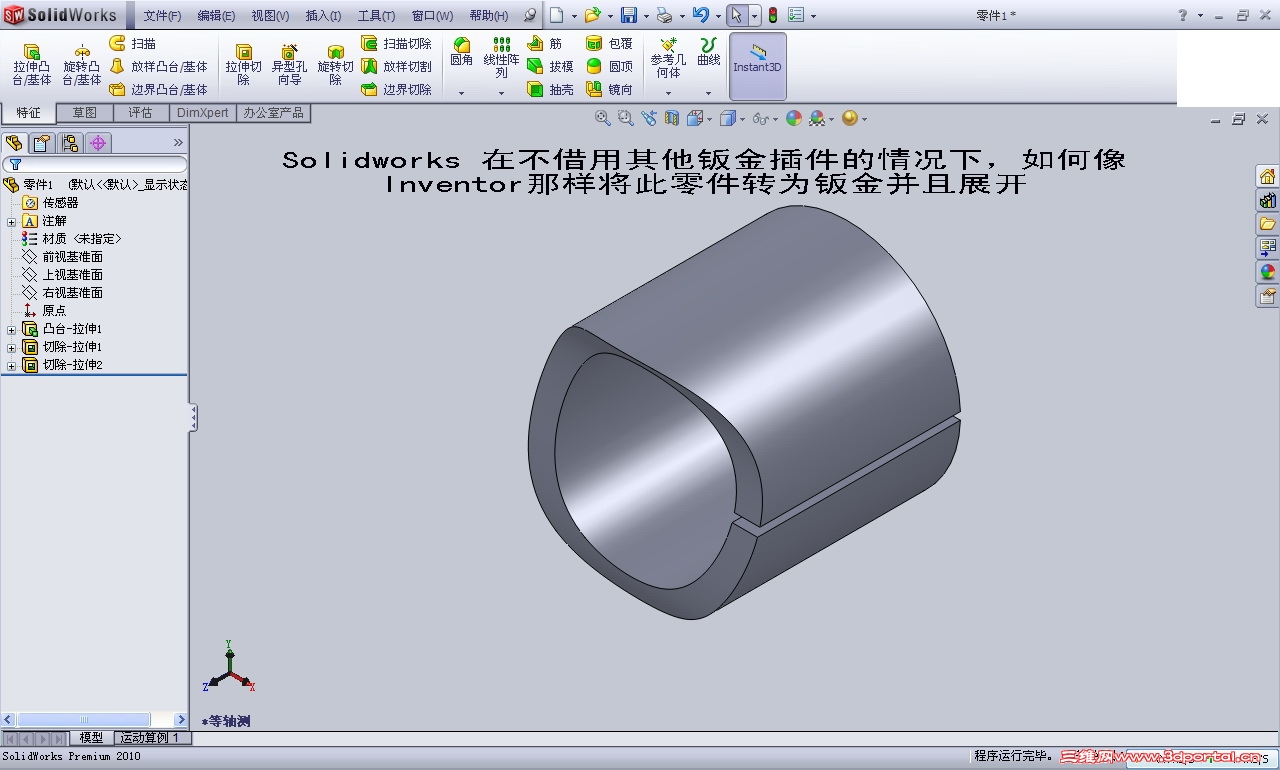Select the 旋转凸台/基体 revolve boss tool

tap(82, 64)
